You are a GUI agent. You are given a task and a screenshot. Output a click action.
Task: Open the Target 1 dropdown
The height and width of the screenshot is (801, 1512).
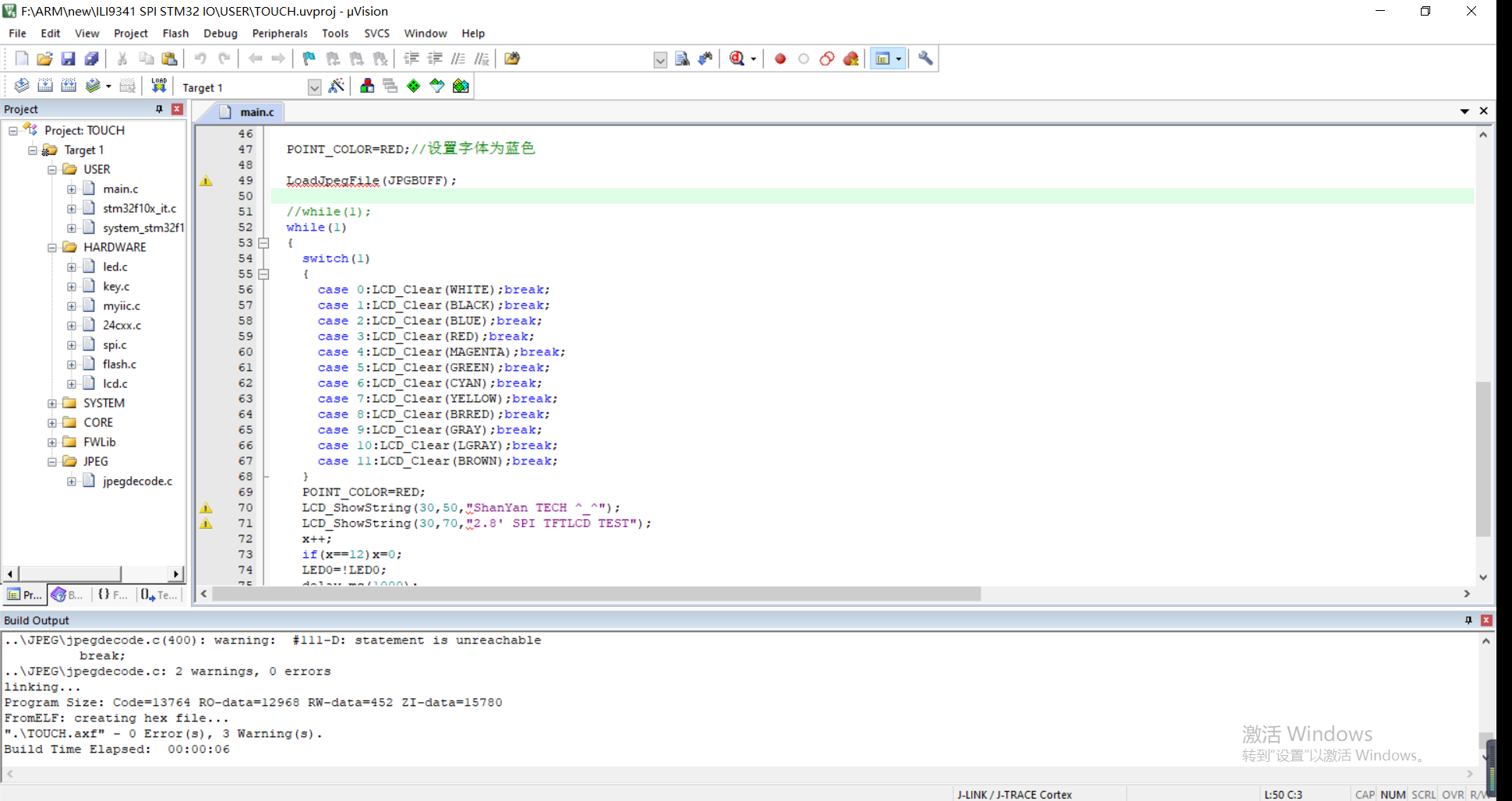coord(314,87)
